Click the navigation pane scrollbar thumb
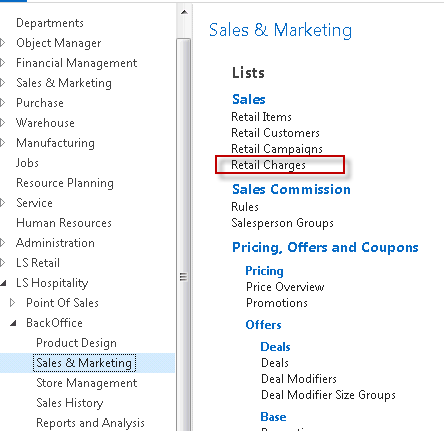Screen dimensions: 444x431 (183, 233)
